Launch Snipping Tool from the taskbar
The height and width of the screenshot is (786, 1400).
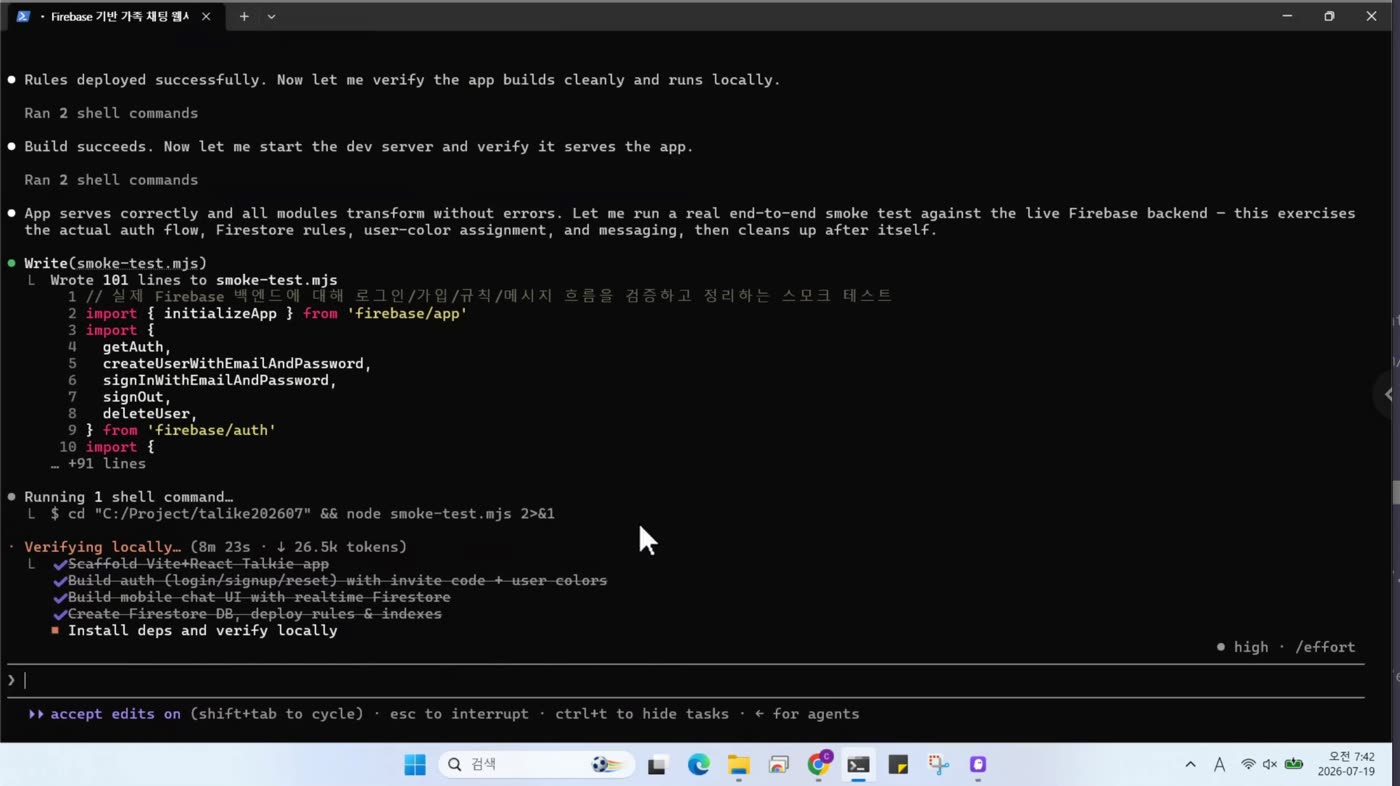938,765
